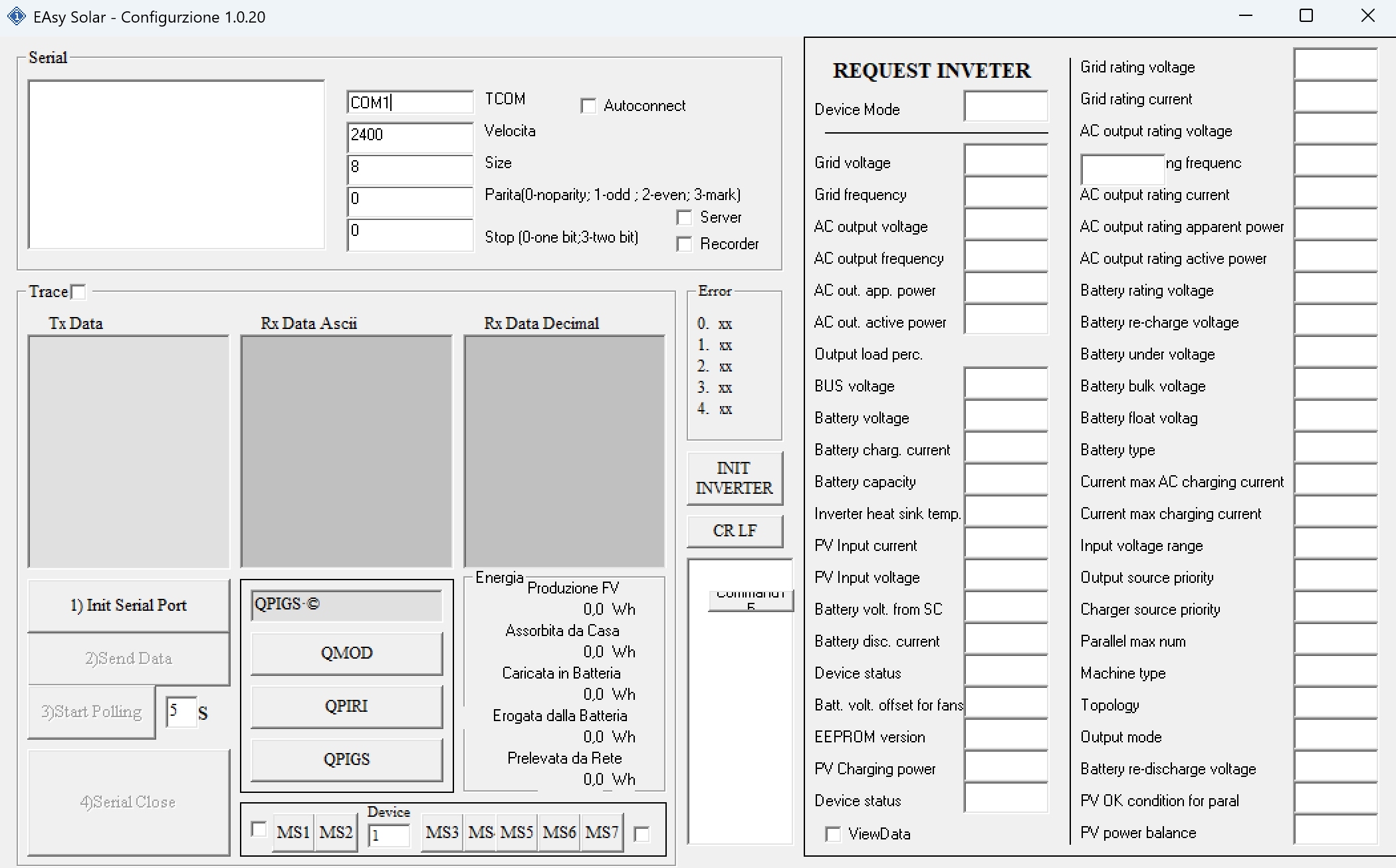Click the polling interval seconds field
This screenshot has width=1396, height=868.
(181, 711)
